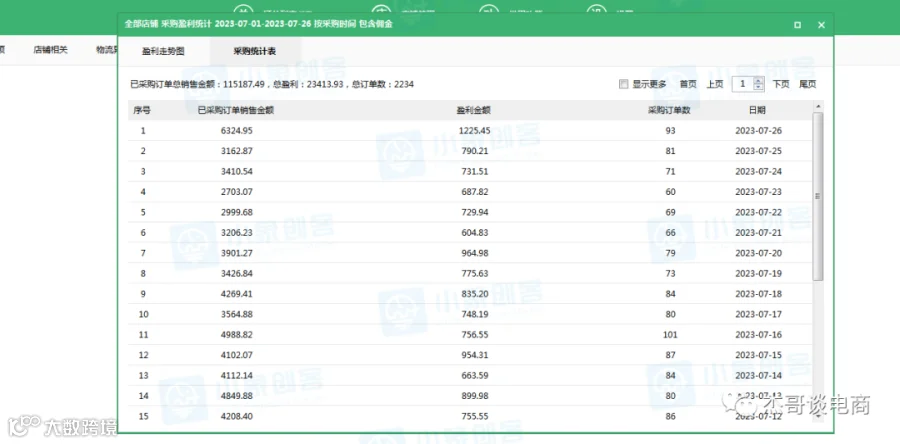The image size is (900, 444).
Task: Click scrollbar up arrow in table
Action: 818,106
